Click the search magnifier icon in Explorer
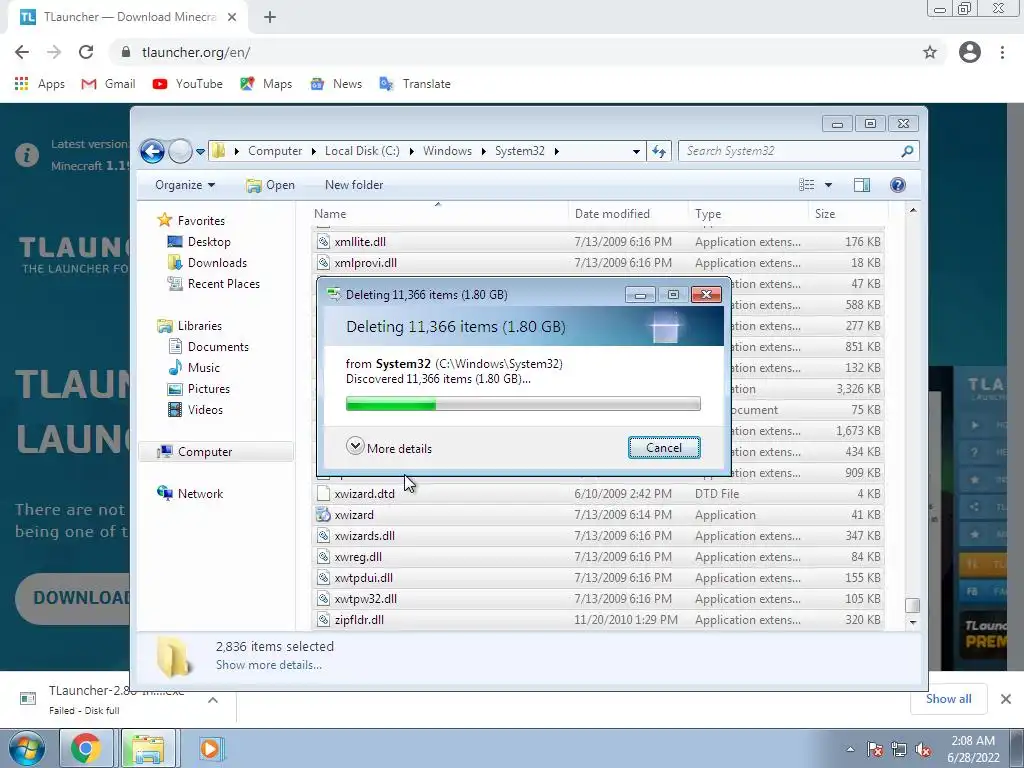The height and width of the screenshot is (768, 1024). coord(907,151)
